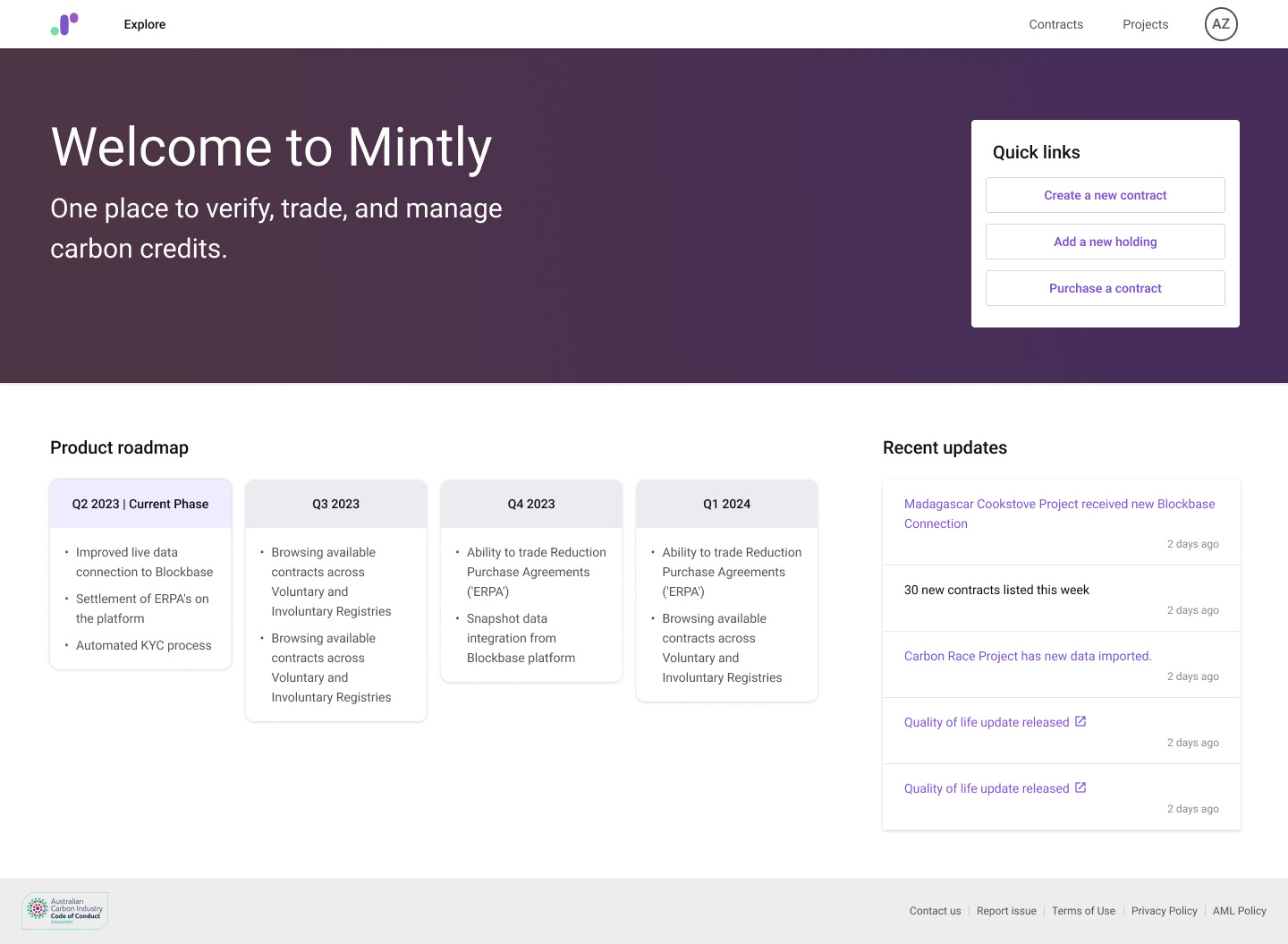This screenshot has height=944, width=1288.
Task: Click the 30 new contracts listed this week update
Action: click(x=996, y=590)
